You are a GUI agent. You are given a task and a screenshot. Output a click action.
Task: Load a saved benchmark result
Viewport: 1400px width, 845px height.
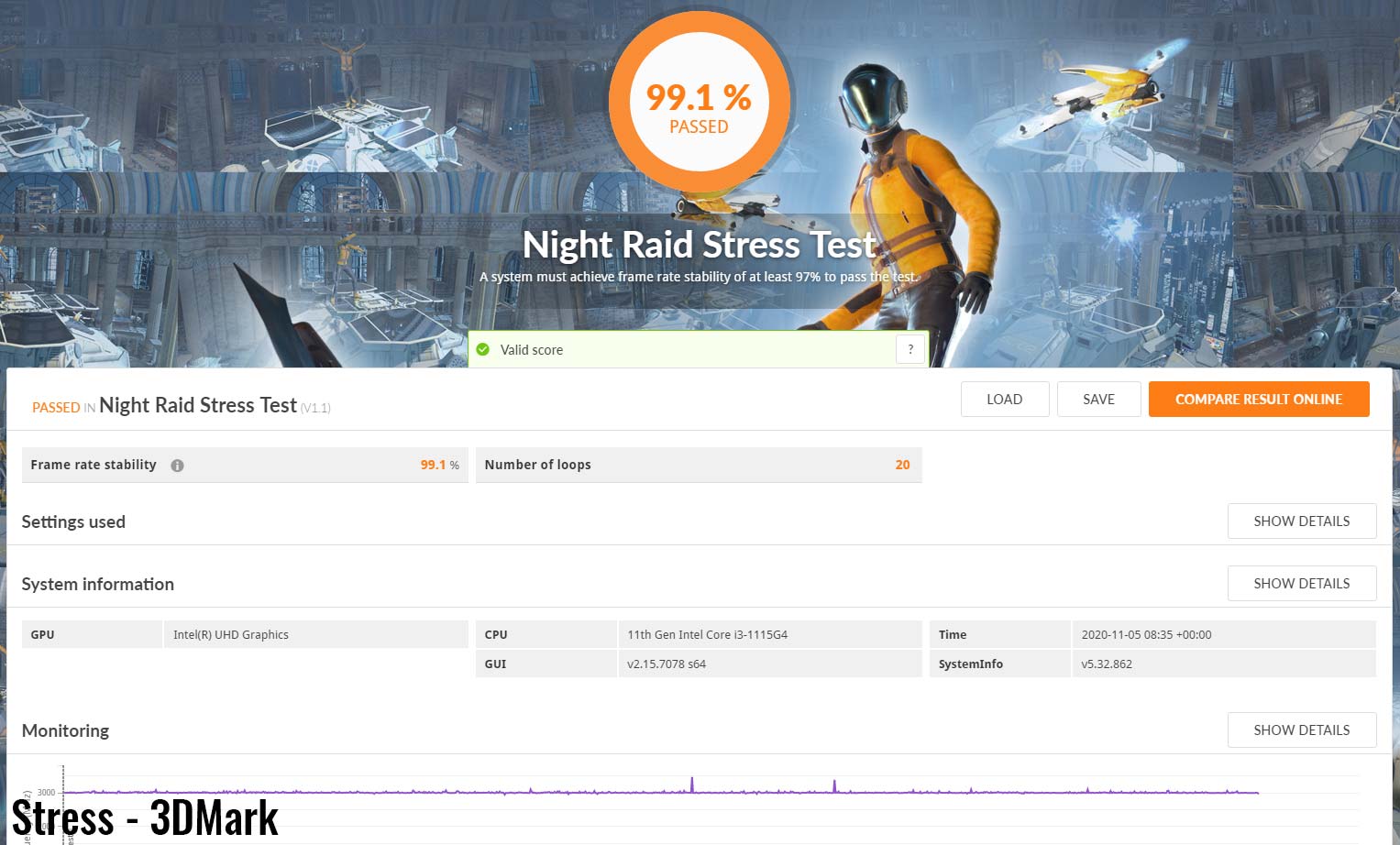pyautogui.click(x=1004, y=400)
